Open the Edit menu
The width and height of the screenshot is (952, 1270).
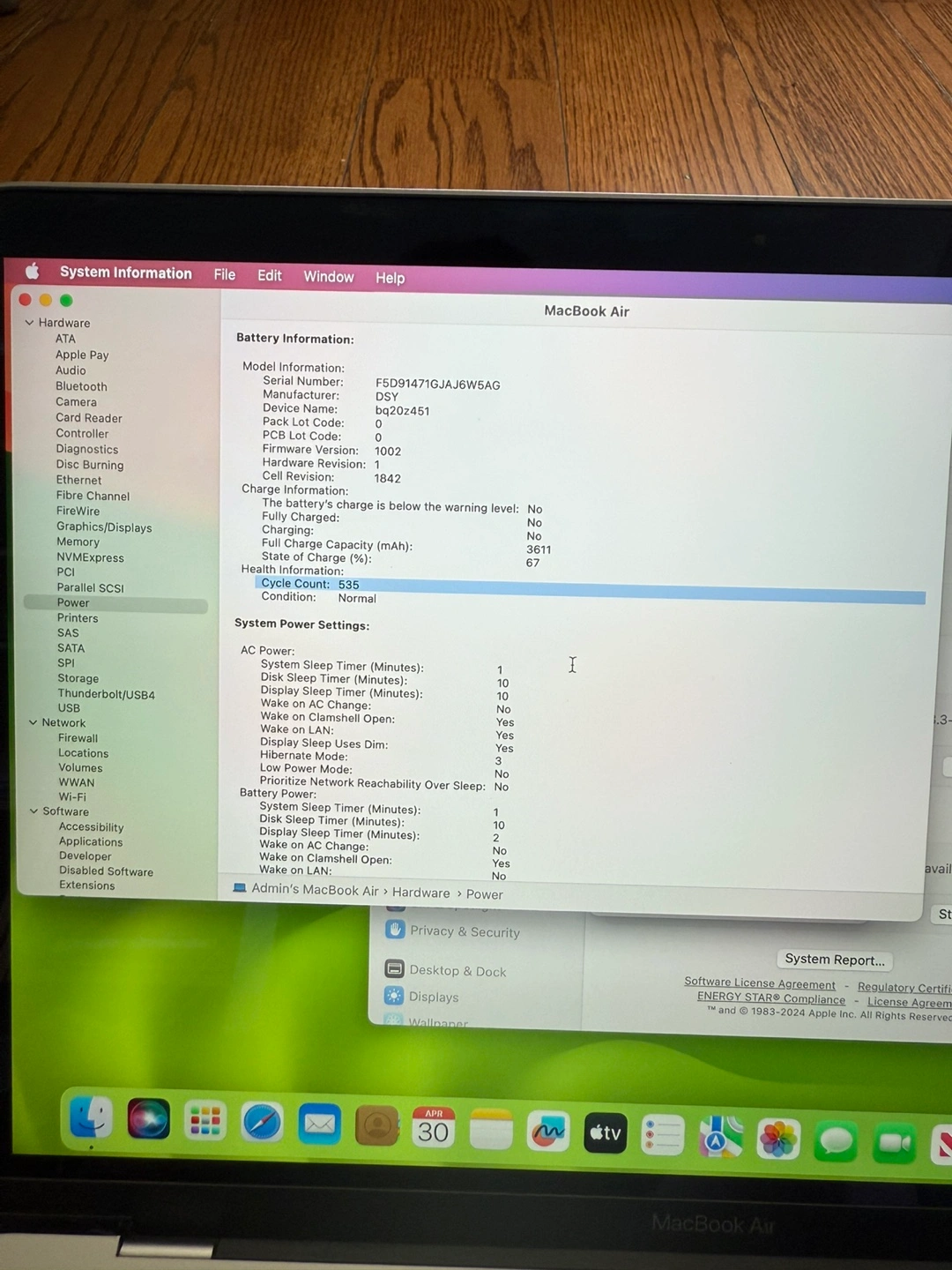(x=270, y=275)
